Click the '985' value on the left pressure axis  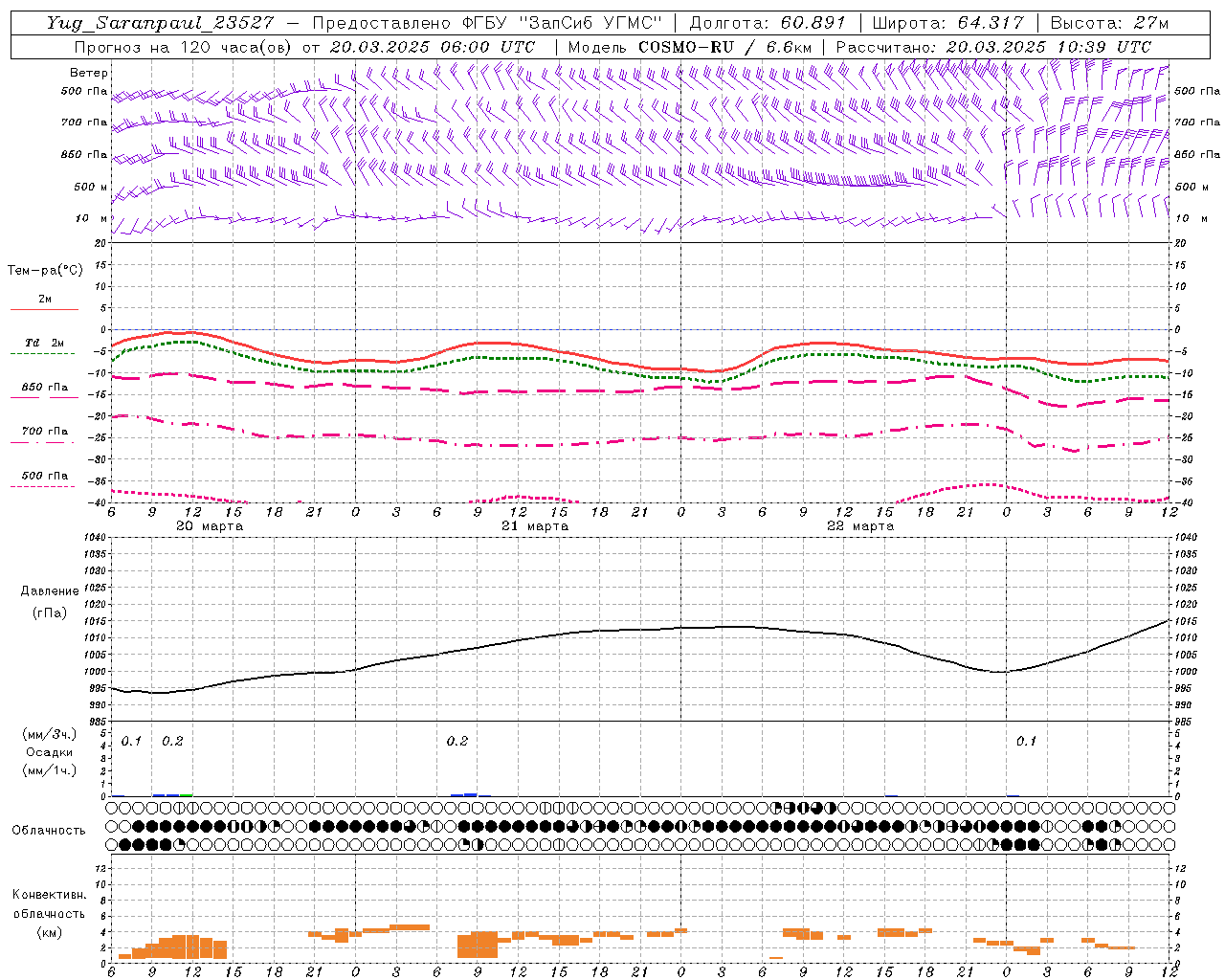[x=97, y=722]
